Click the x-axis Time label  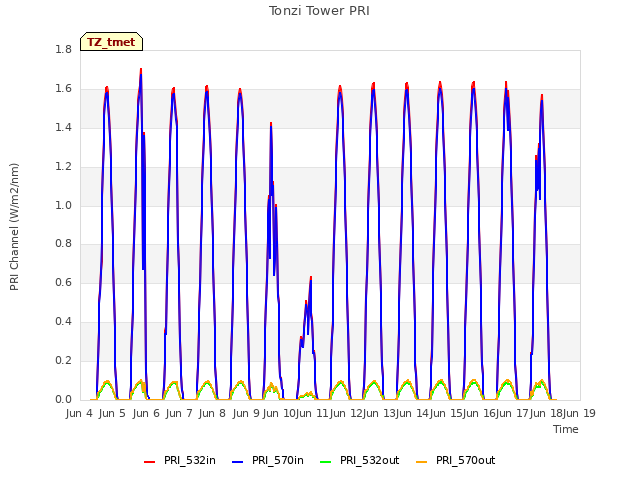click(x=566, y=429)
